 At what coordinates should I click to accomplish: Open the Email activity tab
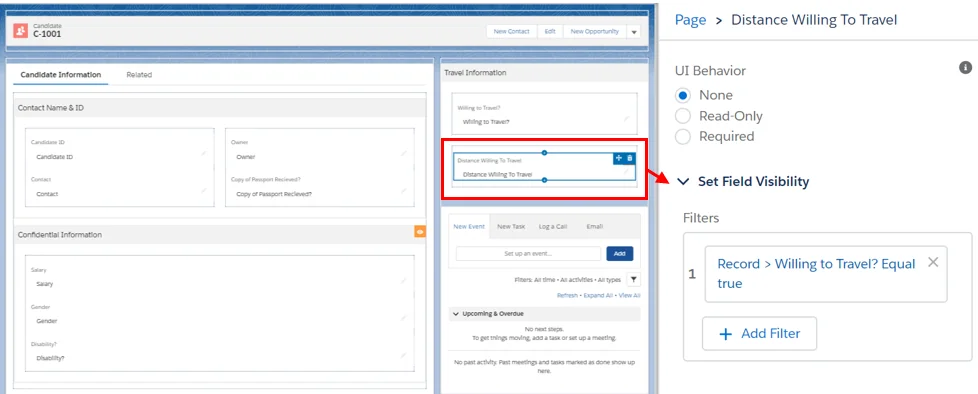(x=594, y=226)
